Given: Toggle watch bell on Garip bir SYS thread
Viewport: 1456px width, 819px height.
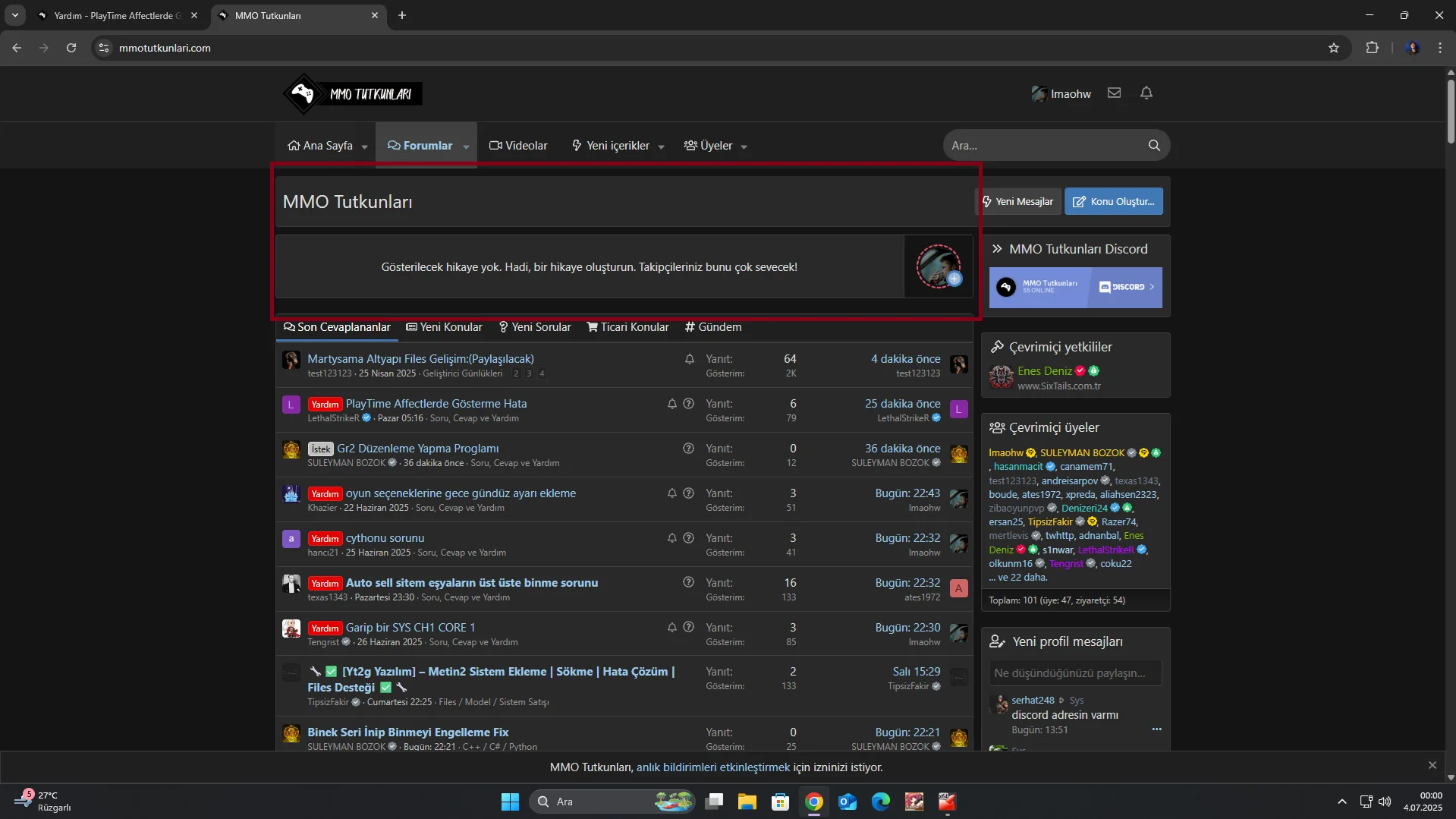Looking at the screenshot, I should pyautogui.click(x=672, y=628).
